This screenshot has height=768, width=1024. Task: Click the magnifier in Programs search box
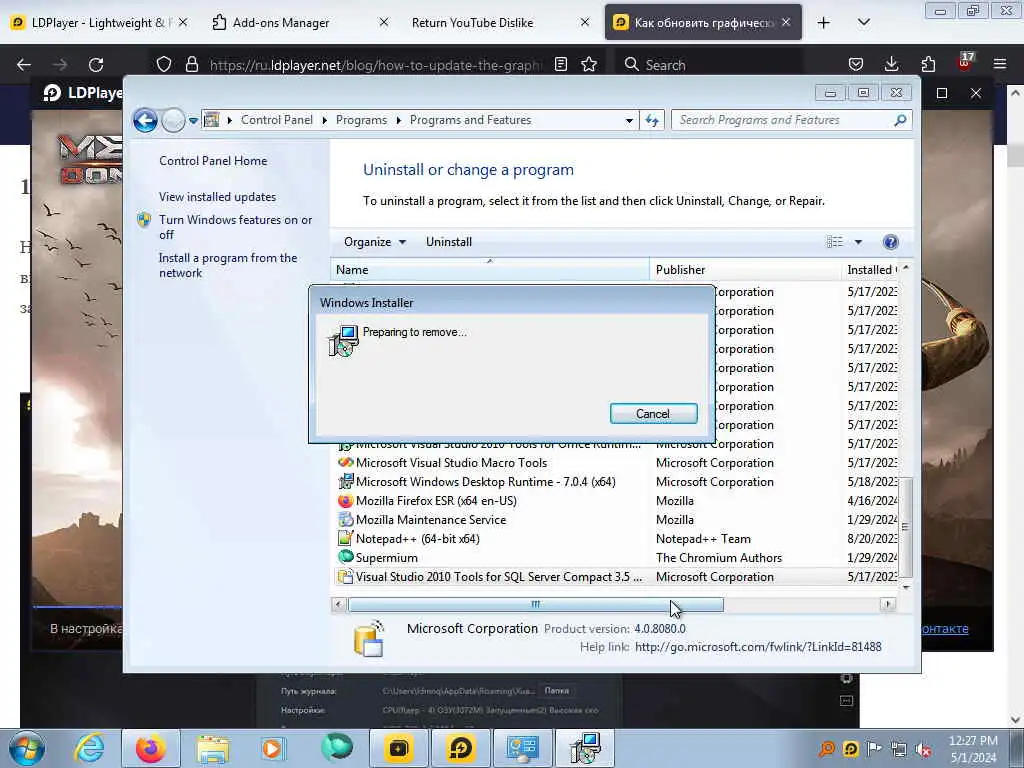tap(900, 120)
